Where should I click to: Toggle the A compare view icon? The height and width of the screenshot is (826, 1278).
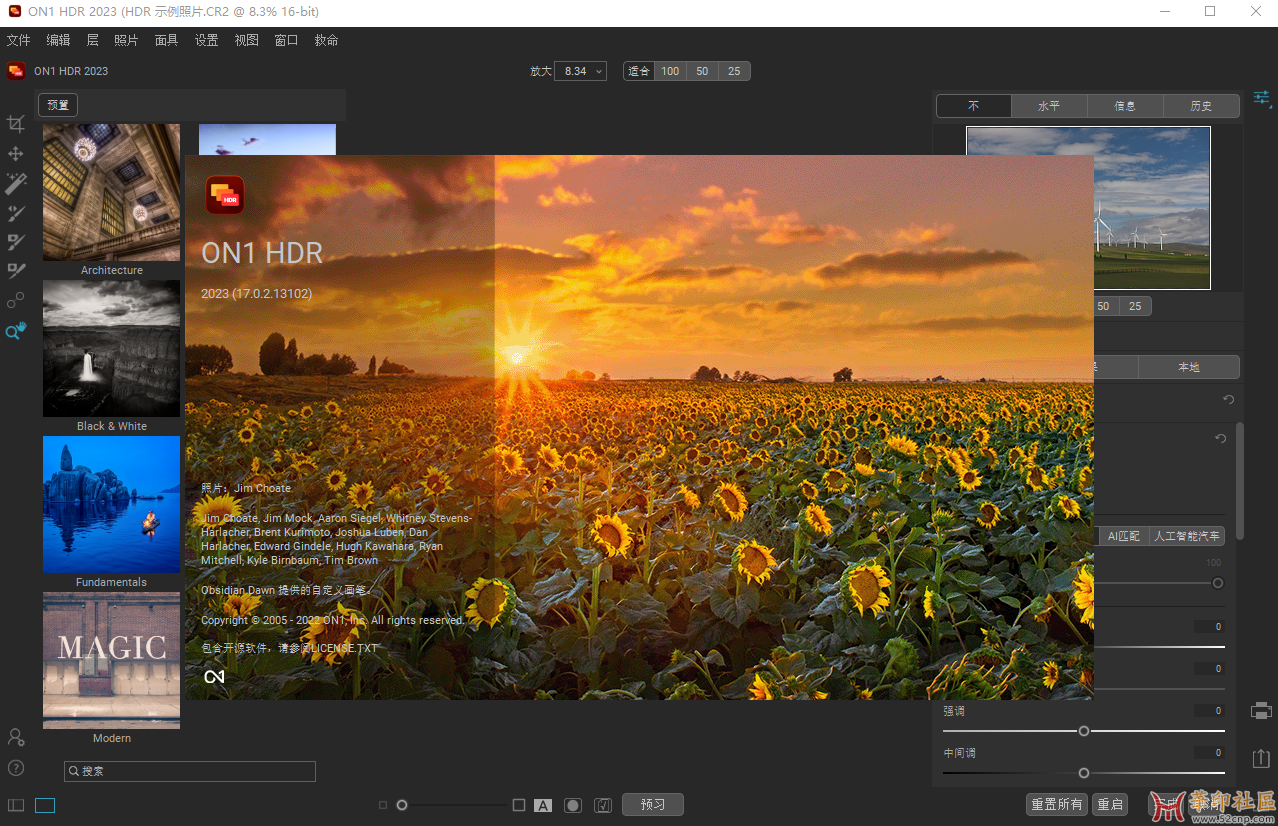point(543,805)
